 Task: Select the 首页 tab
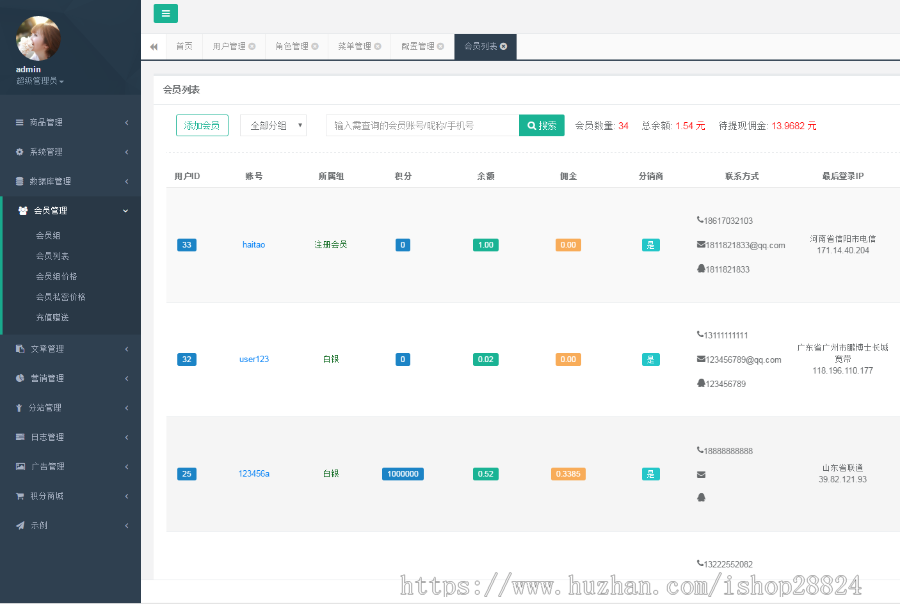point(184,46)
